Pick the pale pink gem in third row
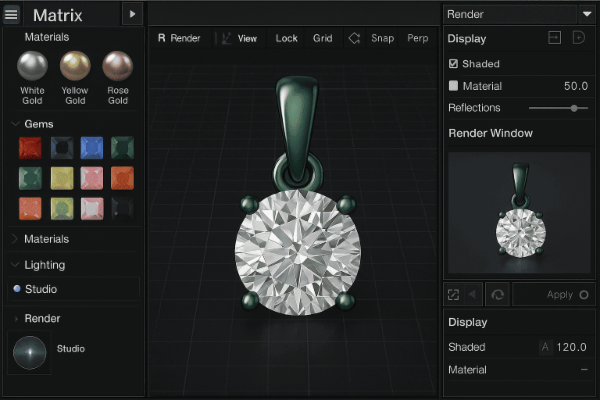This screenshot has height=400, width=600. (92, 209)
